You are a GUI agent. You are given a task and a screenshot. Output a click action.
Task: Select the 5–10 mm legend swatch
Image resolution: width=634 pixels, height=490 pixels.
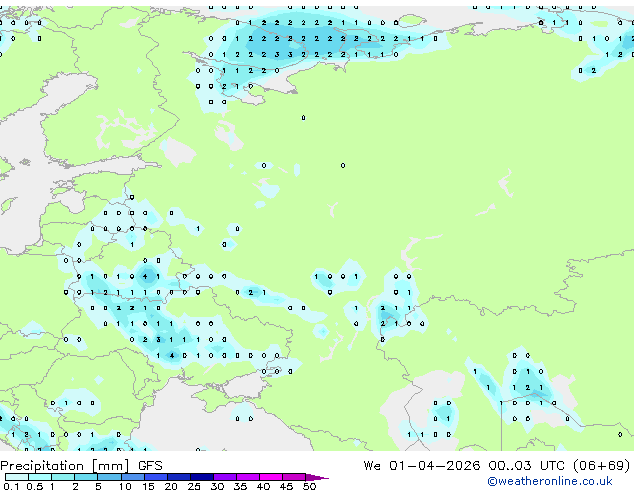[x=110, y=477]
